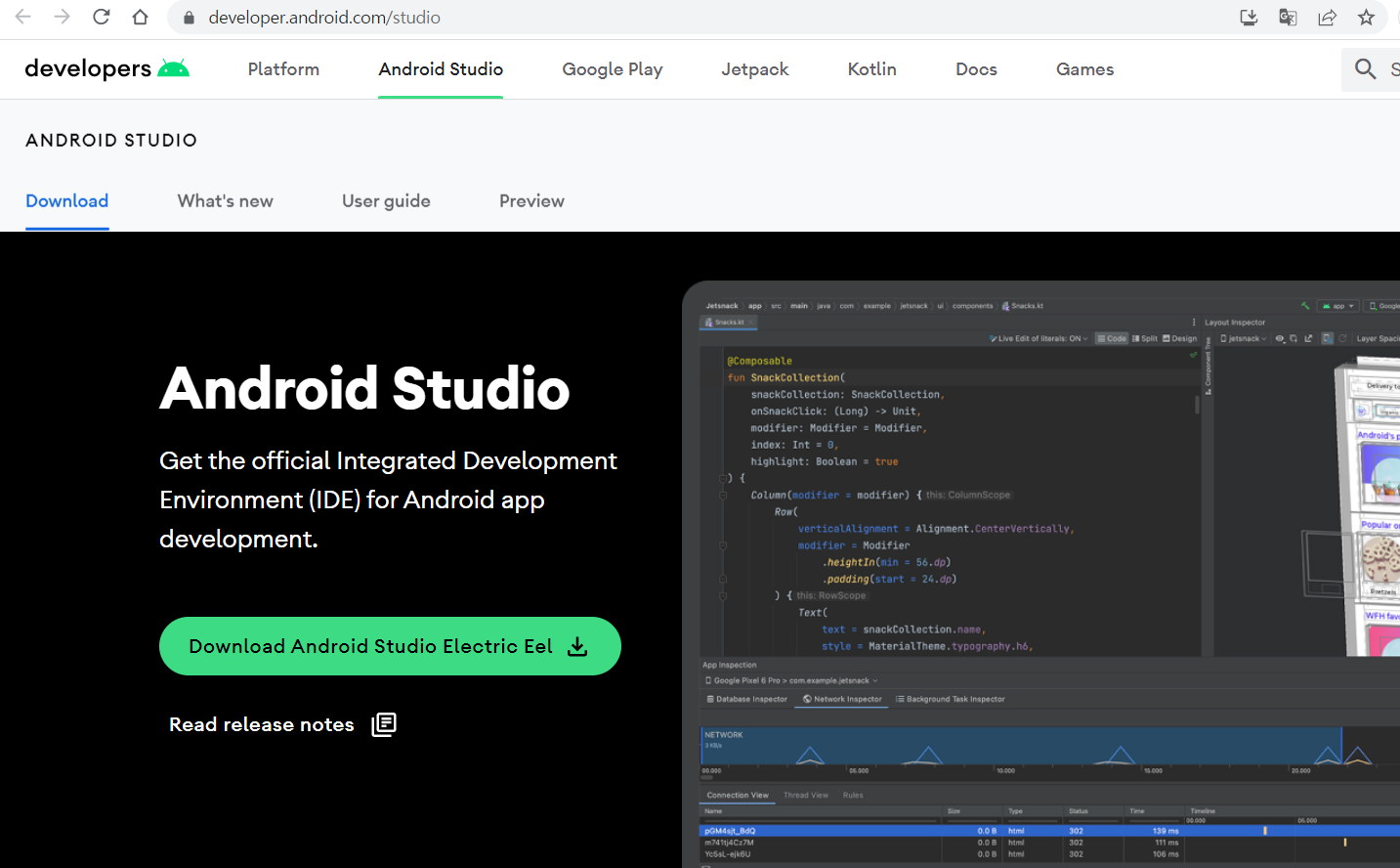1400x868 pixels.
Task: Toggle the view options eye icon in Layout Inspector
Action: pos(1280,338)
